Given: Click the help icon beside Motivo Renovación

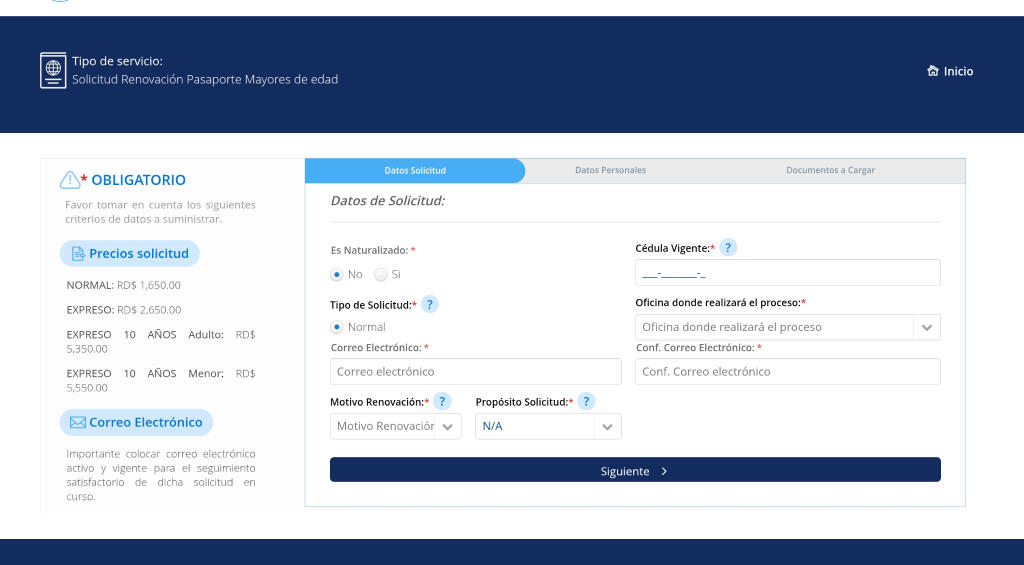Looking at the screenshot, I should click(442, 401).
